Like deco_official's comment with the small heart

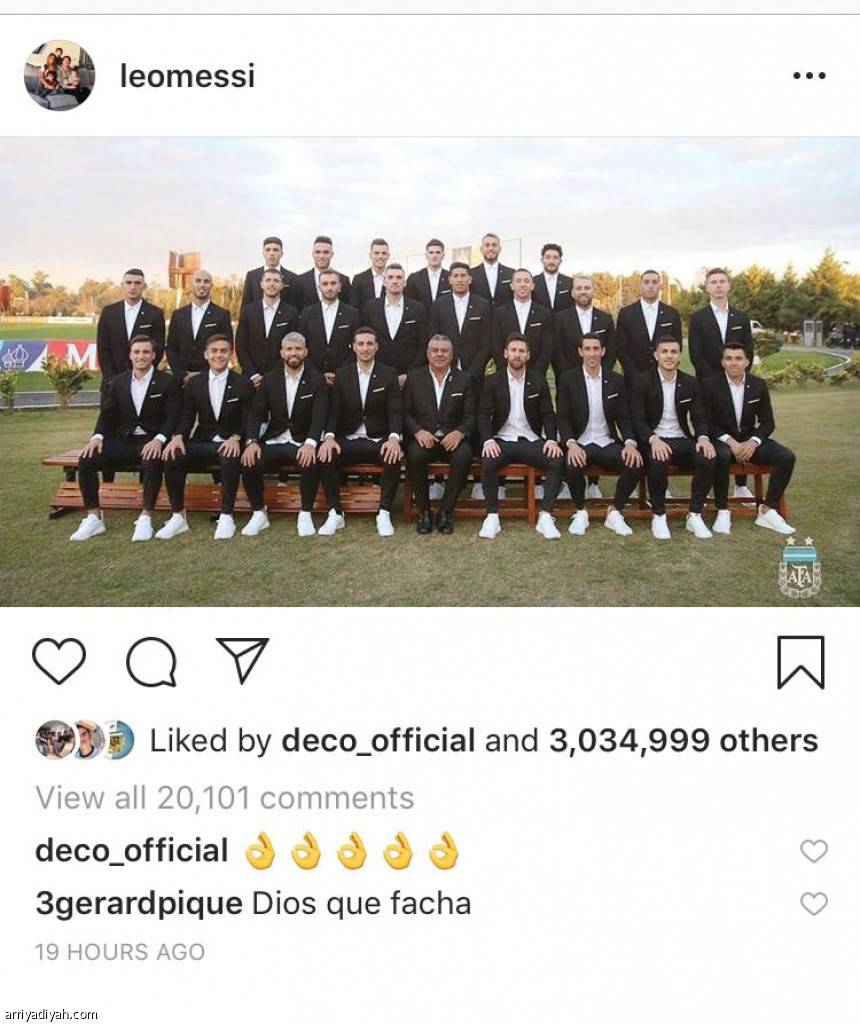(814, 851)
